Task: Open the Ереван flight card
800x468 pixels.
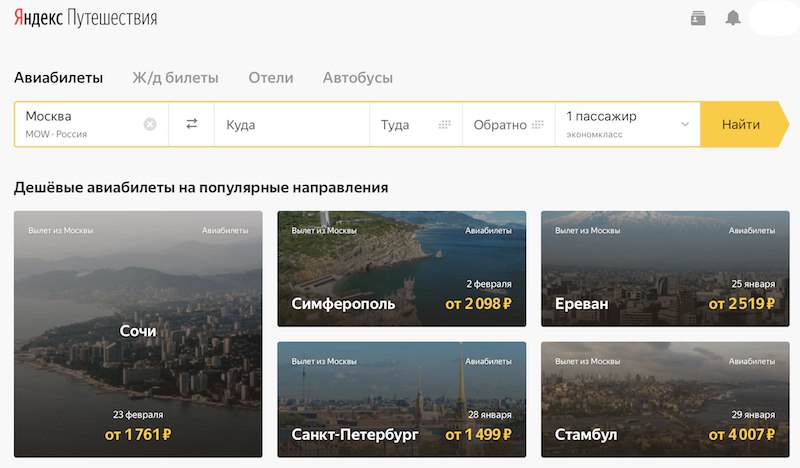Action: (665, 268)
